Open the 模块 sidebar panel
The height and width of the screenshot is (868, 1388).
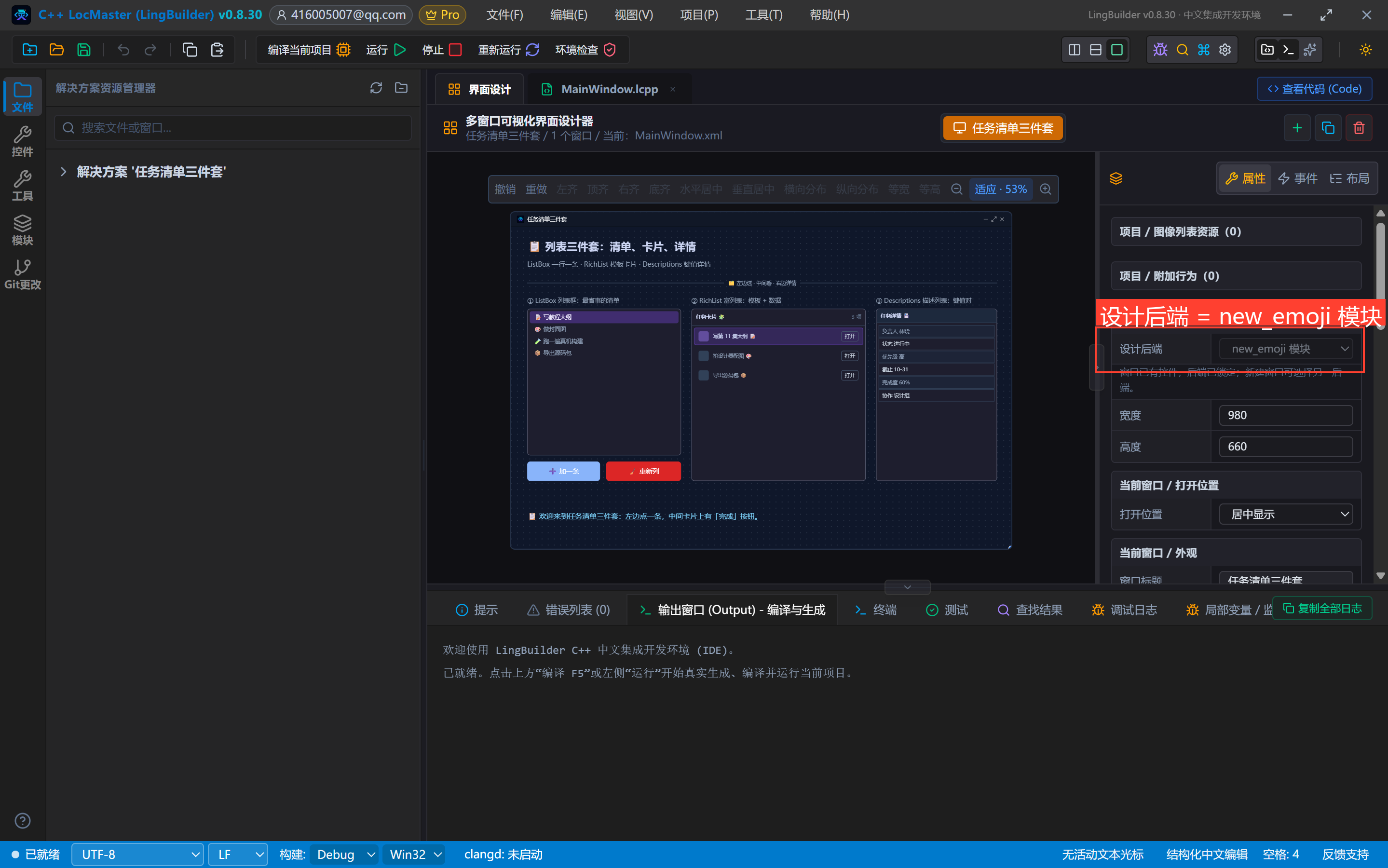tap(22, 230)
